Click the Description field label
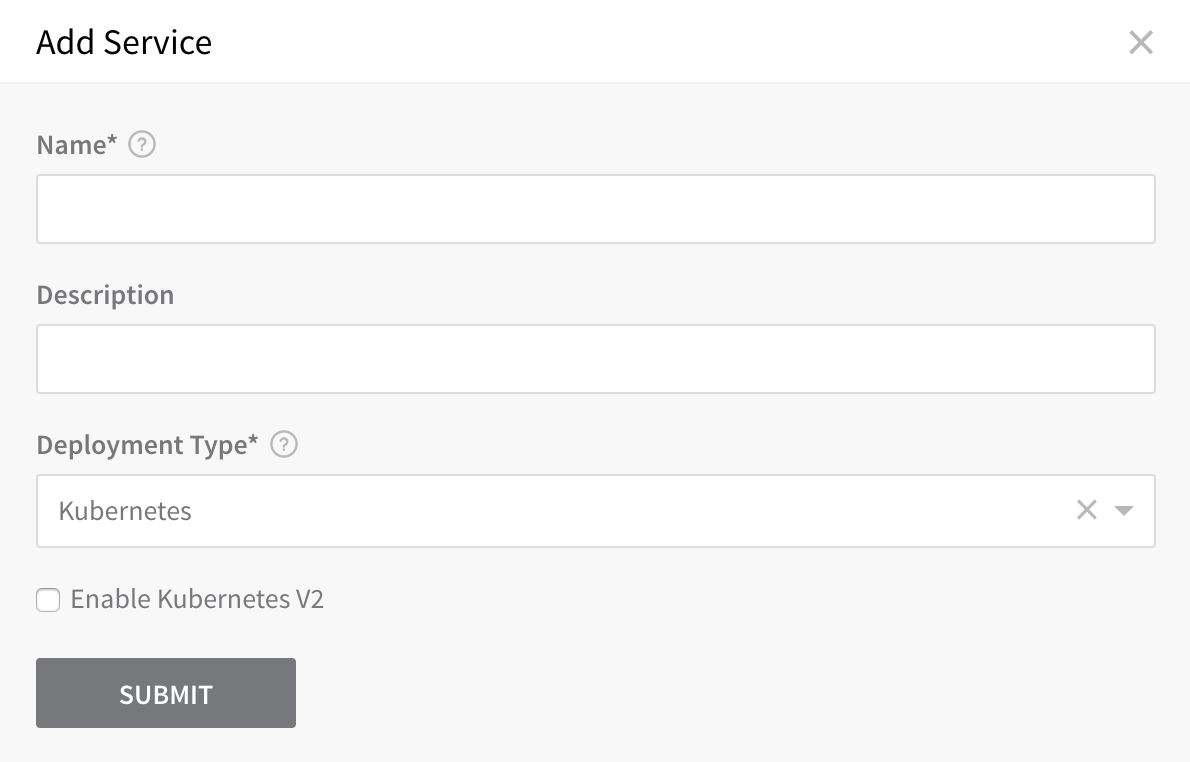The height and width of the screenshot is (762, 1190). [105, 294]
